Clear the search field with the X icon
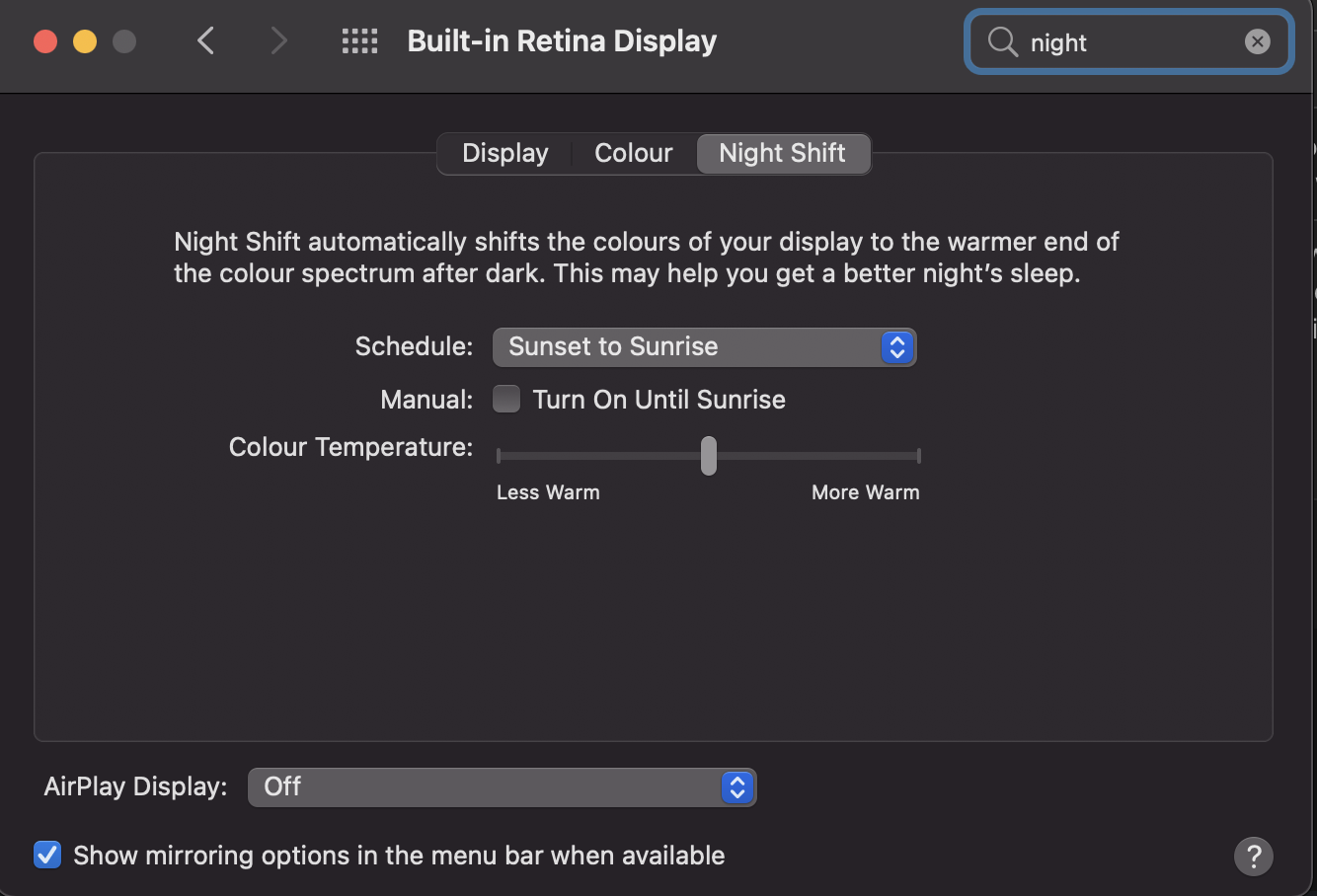 click(1257, 41)
